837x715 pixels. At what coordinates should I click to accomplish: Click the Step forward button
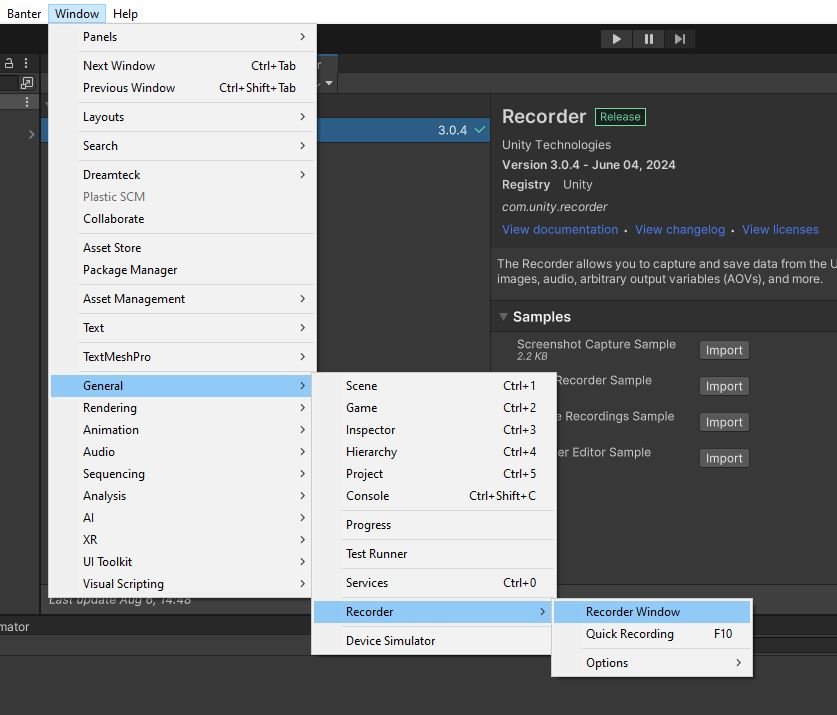[680, 39]
